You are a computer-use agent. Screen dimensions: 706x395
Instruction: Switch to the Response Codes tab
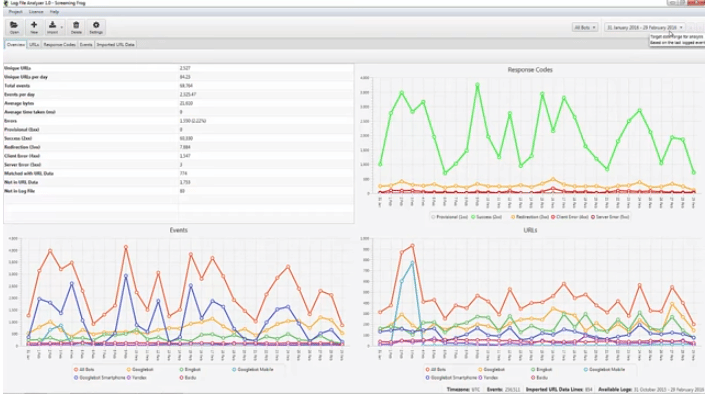click(x=59, y=45)
